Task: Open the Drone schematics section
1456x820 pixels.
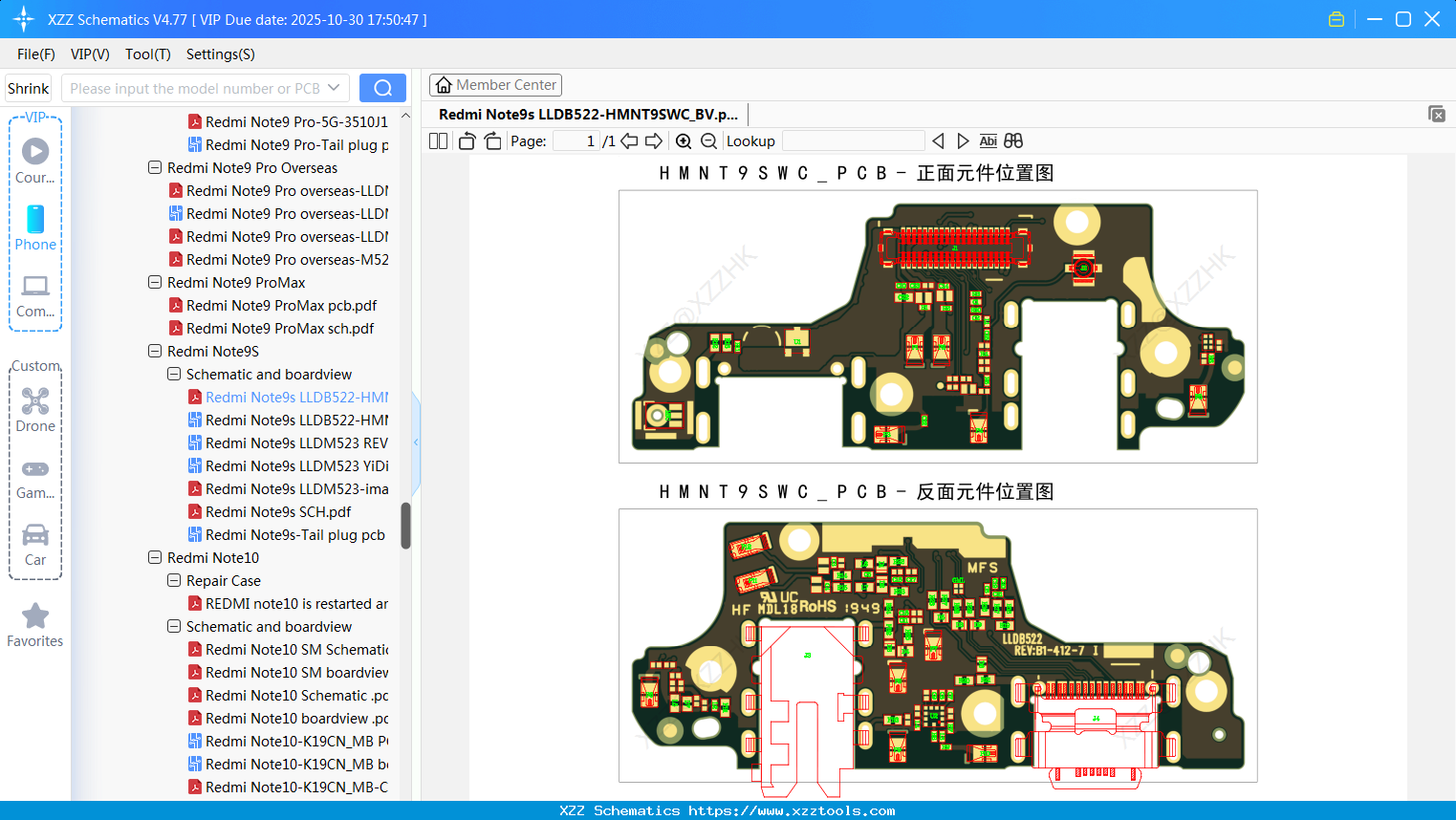Action: (x=35, y=409)
